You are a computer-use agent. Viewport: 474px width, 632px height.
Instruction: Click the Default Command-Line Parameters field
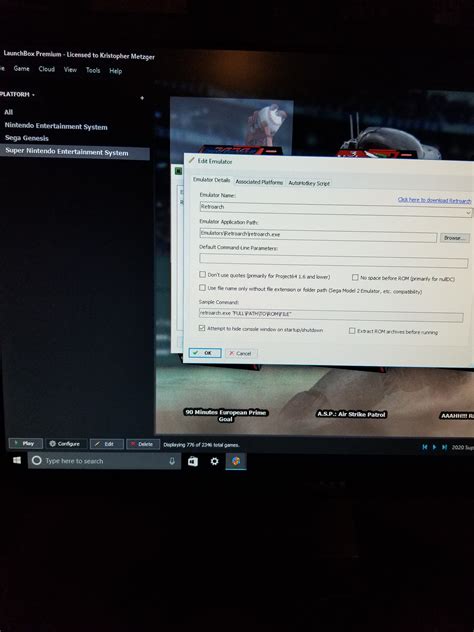(334, 261)
